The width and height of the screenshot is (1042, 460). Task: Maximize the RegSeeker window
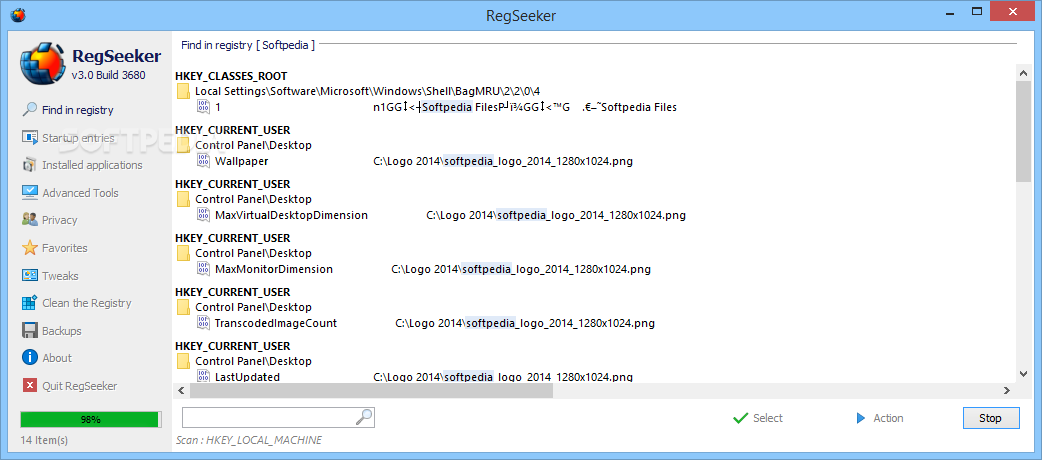click(x=977, y=11)
